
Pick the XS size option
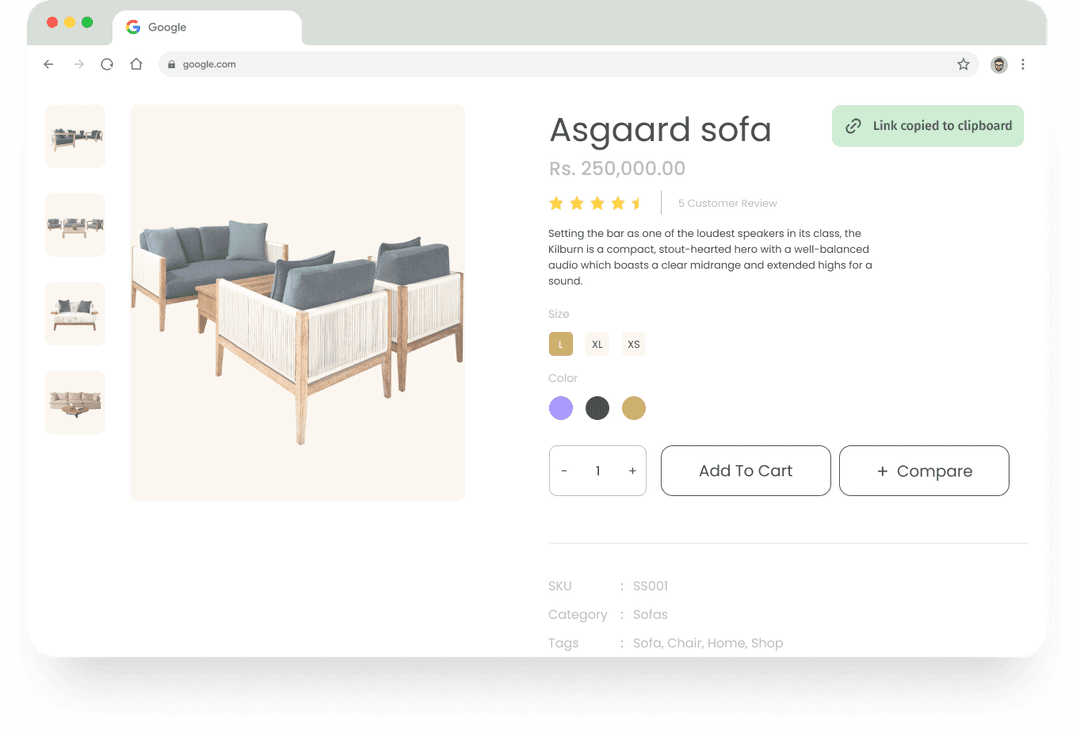point(634,344)
